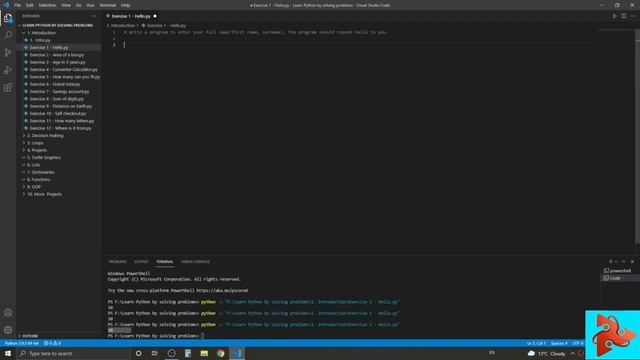The image size is (640, 360).
Task: Click in Type here to search box
Action: coord(74,353)
